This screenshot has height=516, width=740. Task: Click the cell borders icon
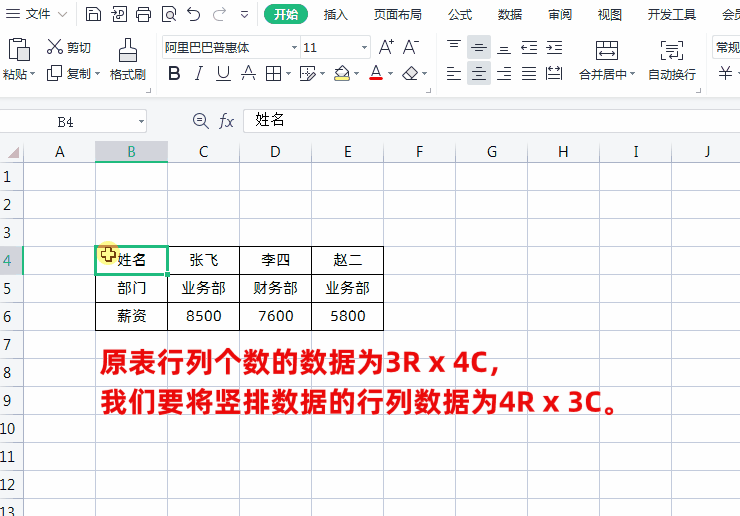pyautogui.click(x=273, y=74)
